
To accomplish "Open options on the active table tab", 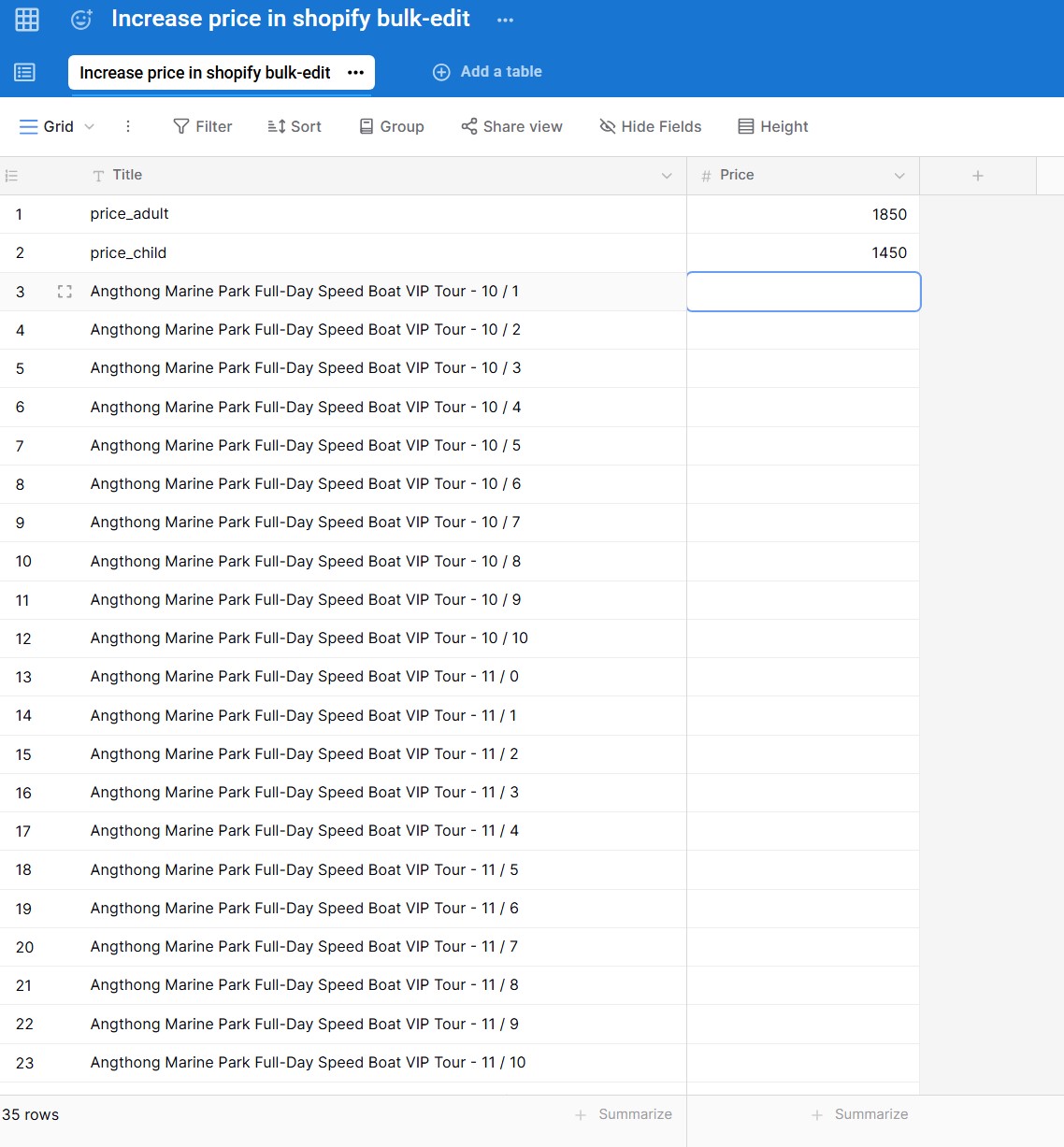I will [355, 73].
